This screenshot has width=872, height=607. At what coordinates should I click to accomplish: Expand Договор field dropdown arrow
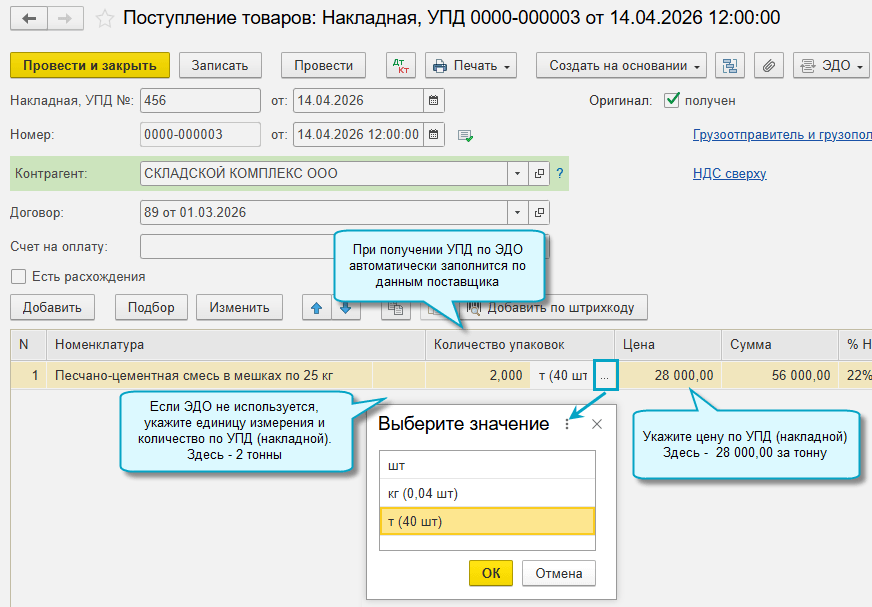coord(517,213)
